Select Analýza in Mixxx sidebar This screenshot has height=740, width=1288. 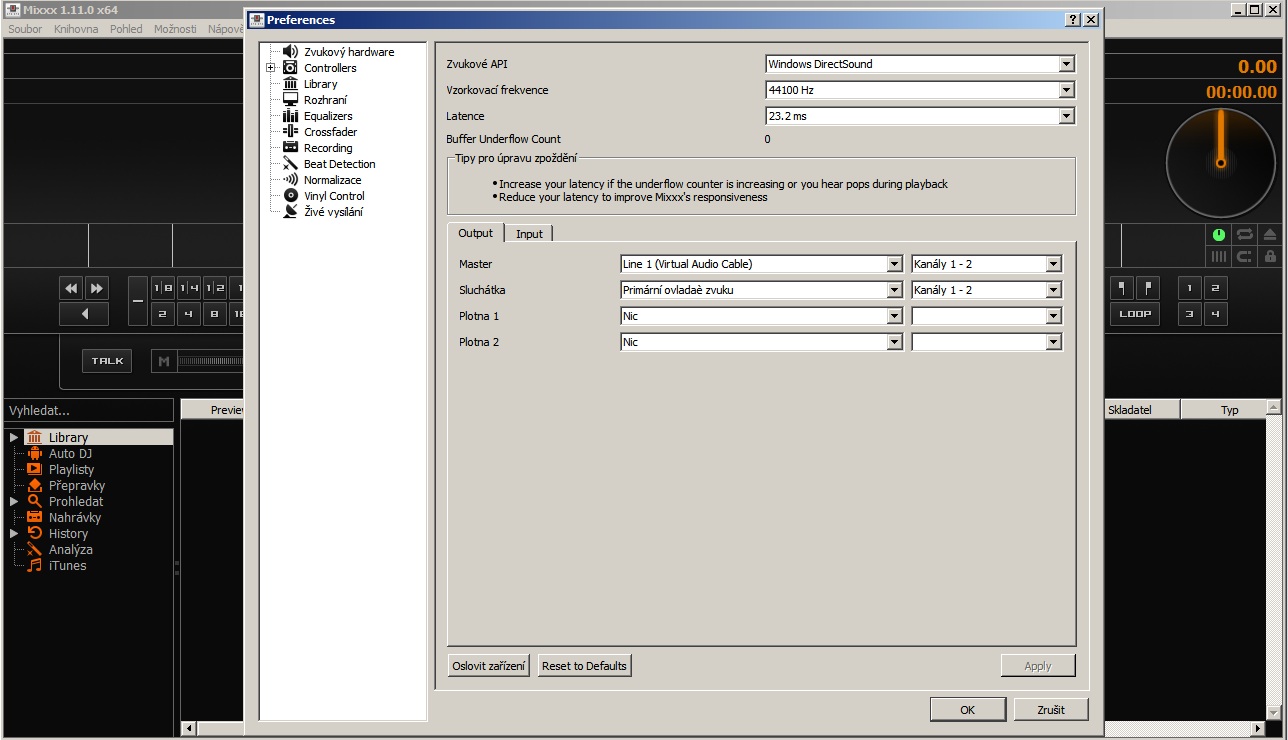coord(70,549)
